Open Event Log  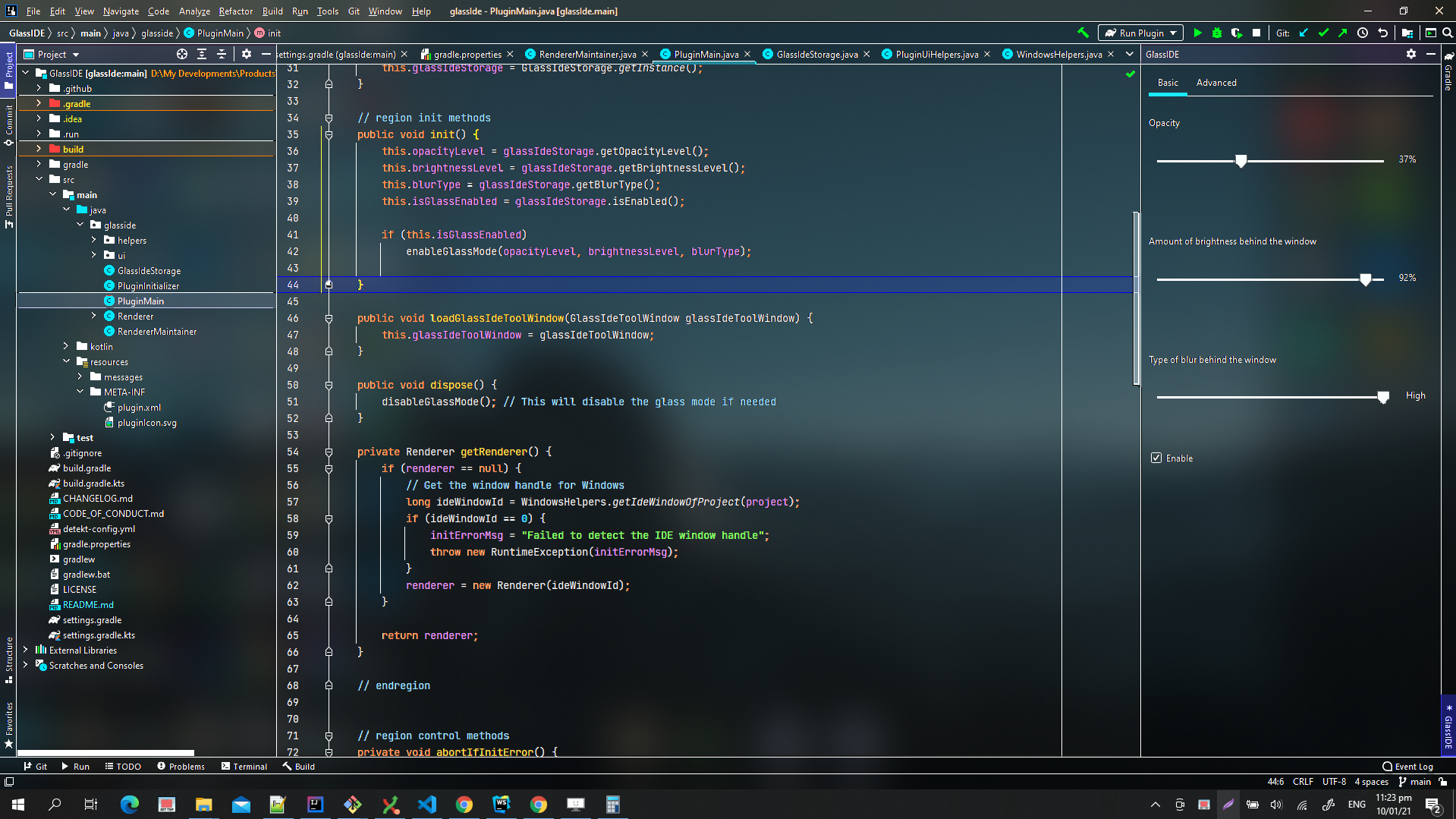[1407, 766]
